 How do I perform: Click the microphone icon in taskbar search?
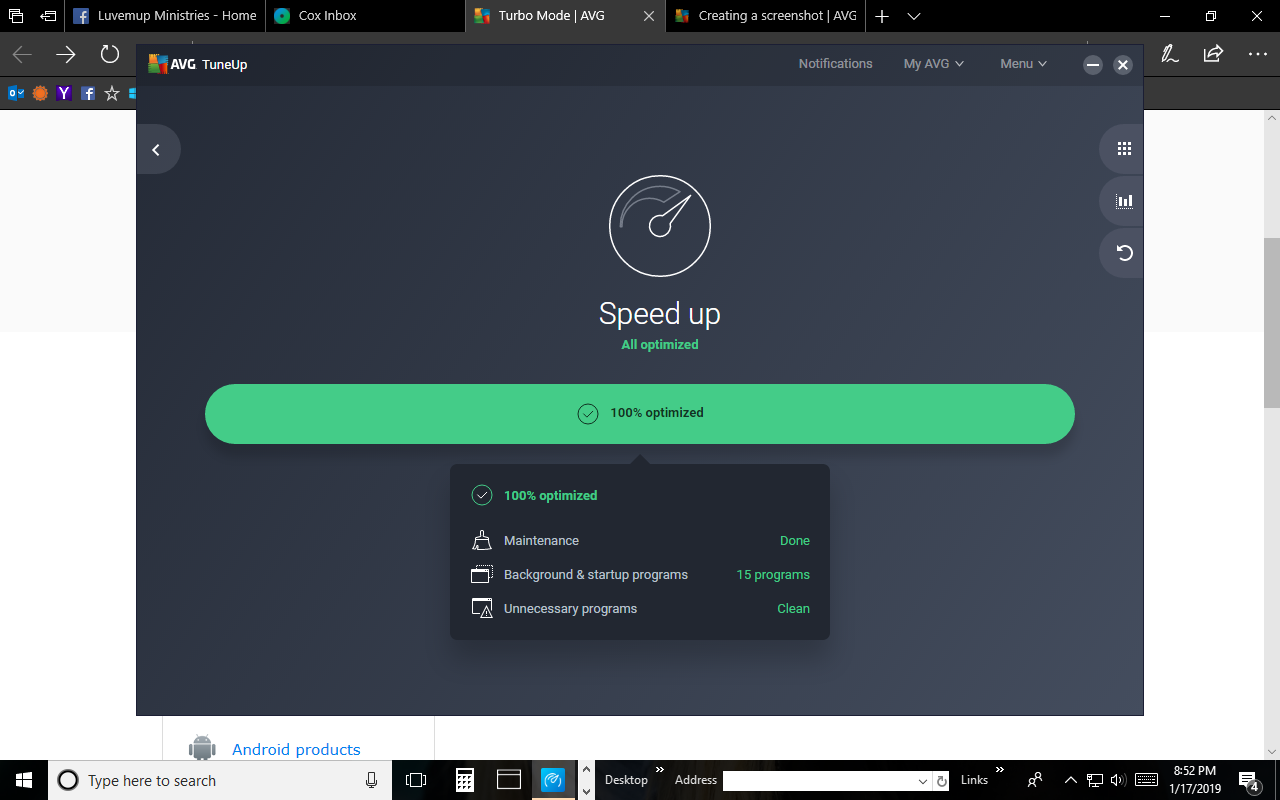(x=372, y=780)
